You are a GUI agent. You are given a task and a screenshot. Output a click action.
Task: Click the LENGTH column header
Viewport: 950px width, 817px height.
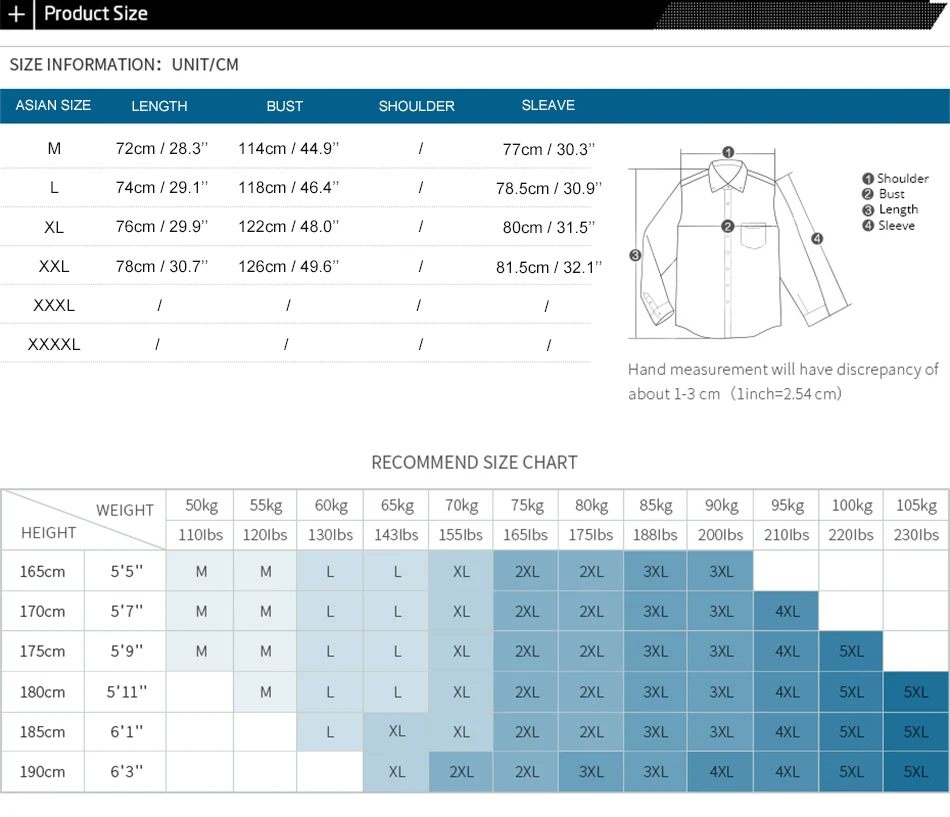pos(159,106)
